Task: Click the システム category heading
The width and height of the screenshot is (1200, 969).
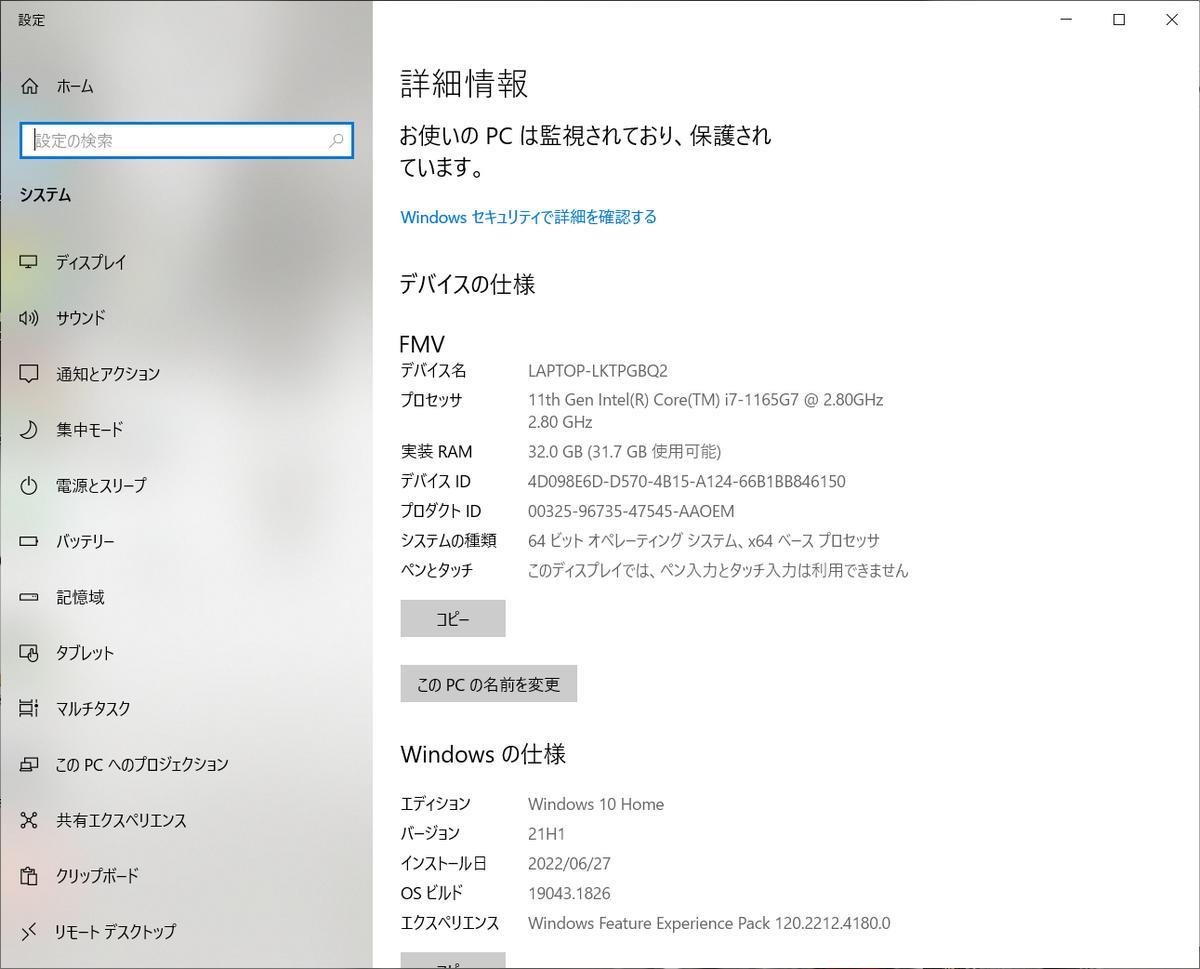Action: click(45, 195)
